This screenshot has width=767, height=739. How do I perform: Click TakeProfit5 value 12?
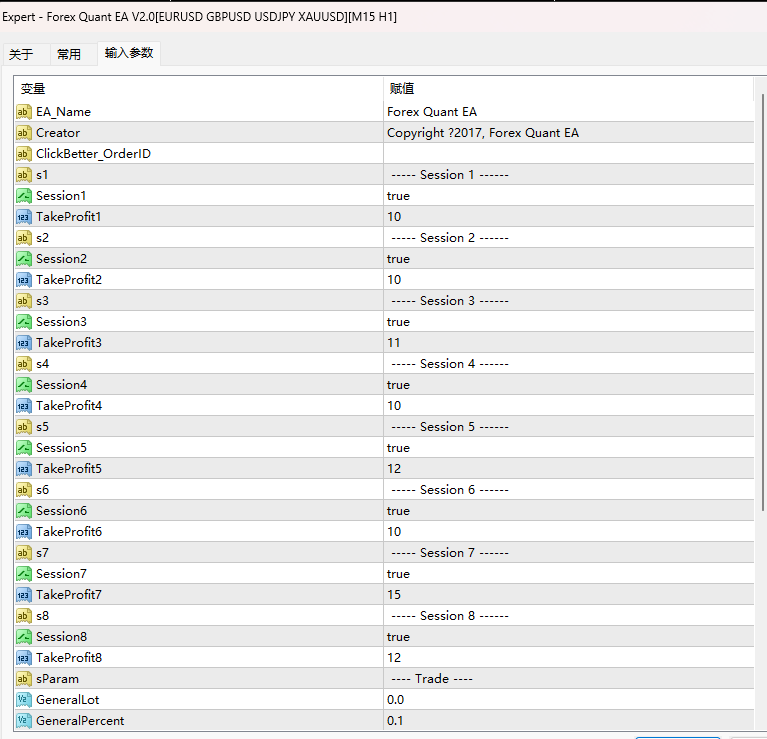tap(394, 469)
